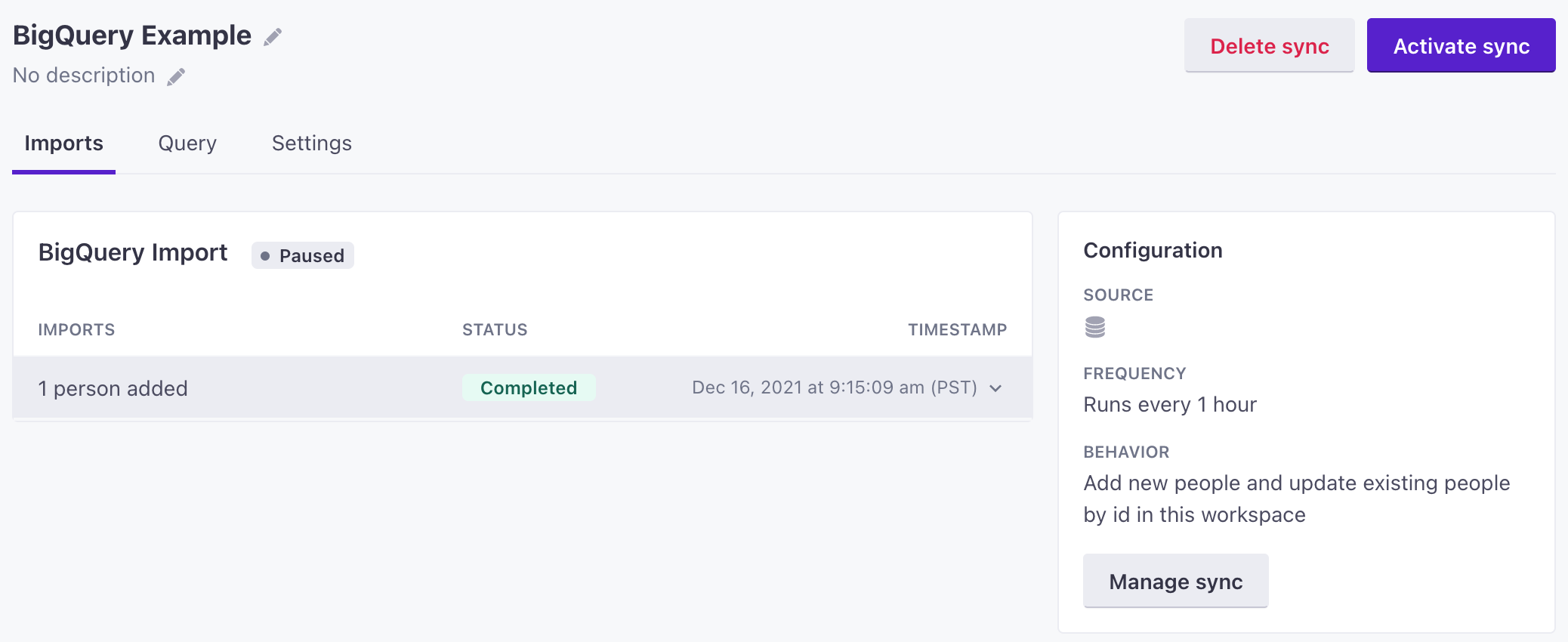
Task: Expand the import row chevron beside the timestamp
Action: click(x=995, y=388)
